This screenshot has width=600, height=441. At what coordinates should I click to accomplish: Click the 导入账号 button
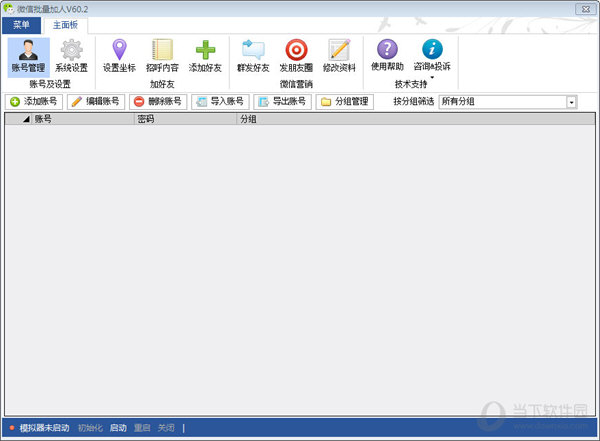click(x=220, y=102)
